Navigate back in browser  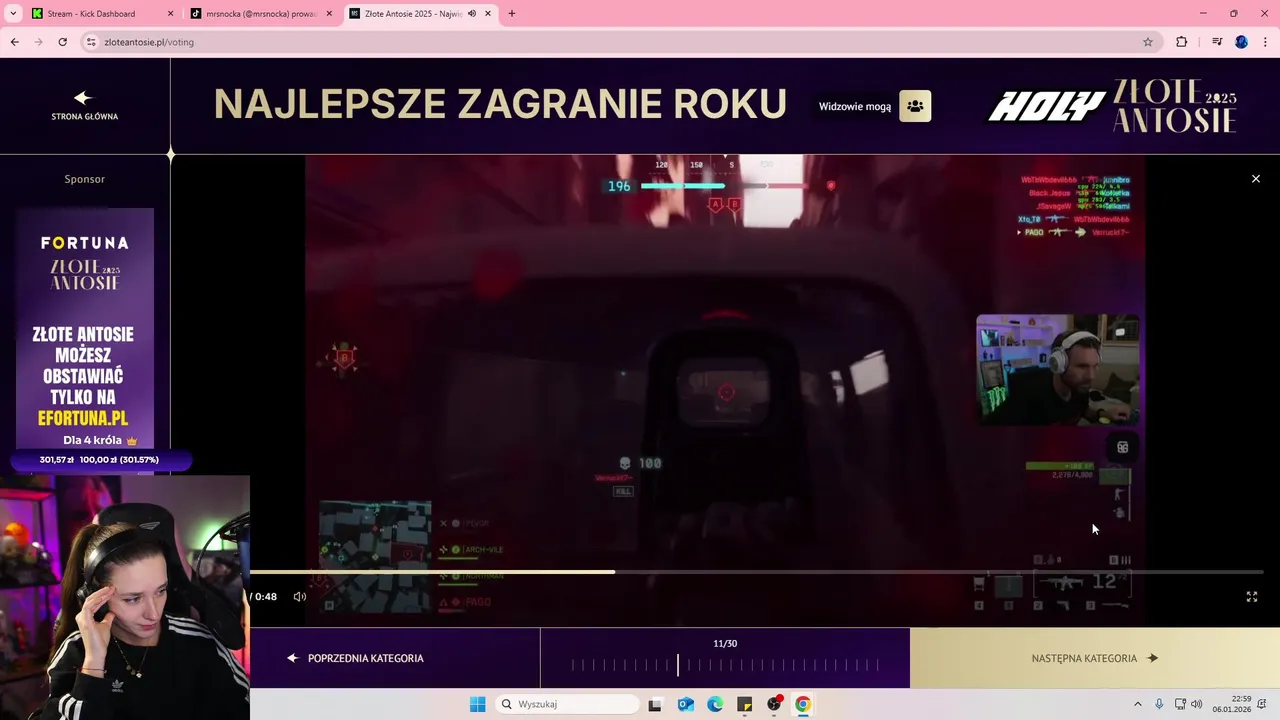coord(15,42)
